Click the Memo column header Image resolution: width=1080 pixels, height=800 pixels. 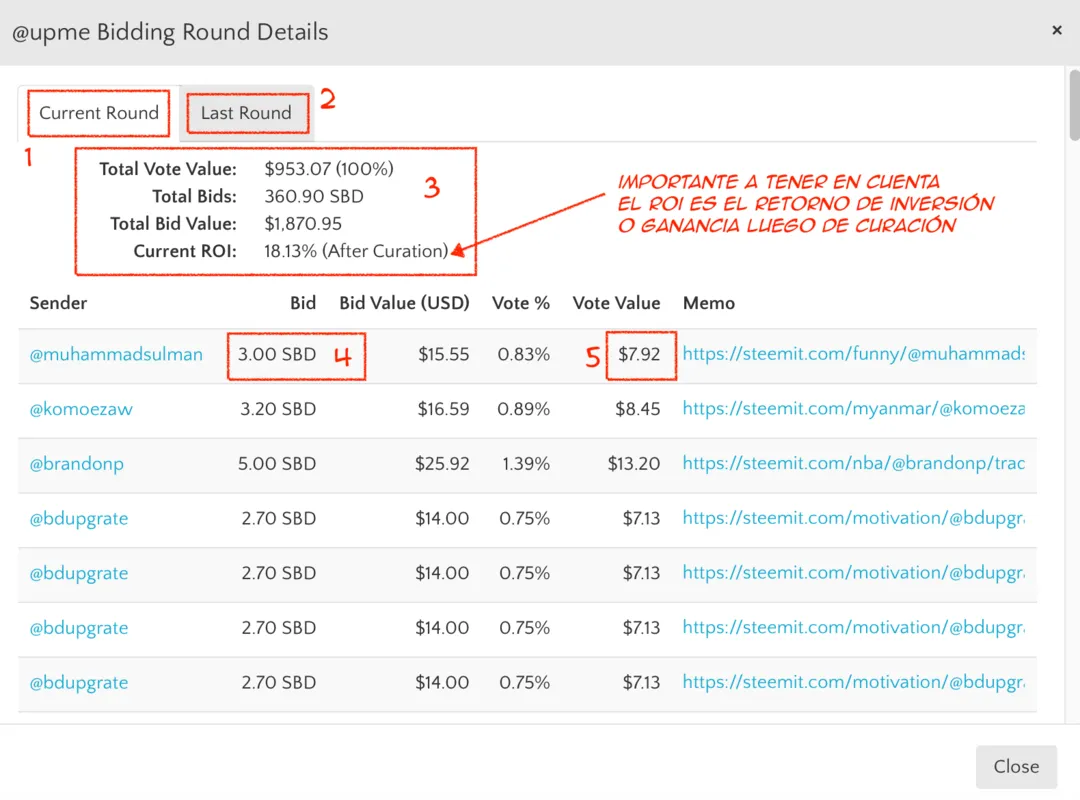point(709,303)
